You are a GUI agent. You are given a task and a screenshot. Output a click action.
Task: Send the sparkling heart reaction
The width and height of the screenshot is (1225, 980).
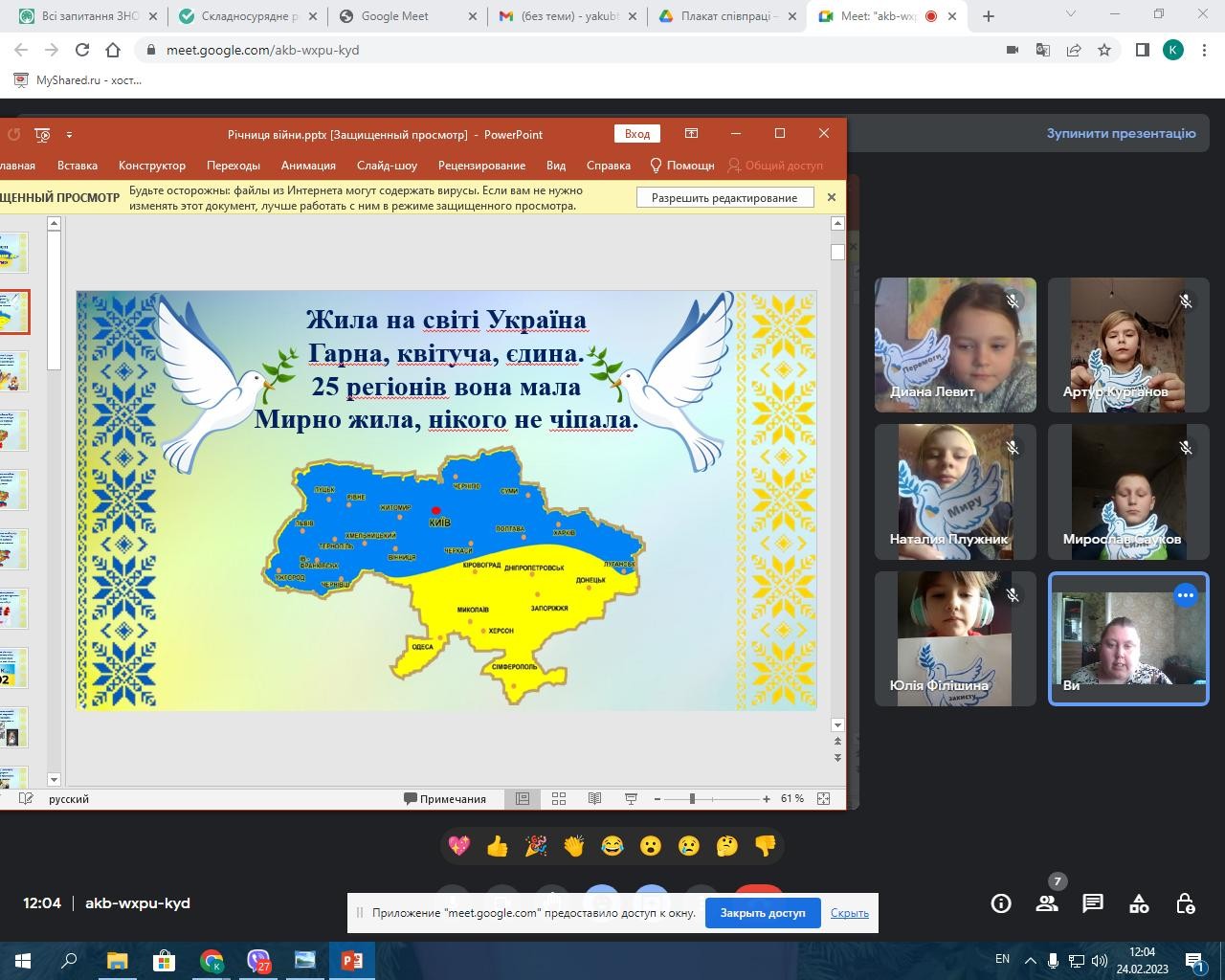[459, 846]
